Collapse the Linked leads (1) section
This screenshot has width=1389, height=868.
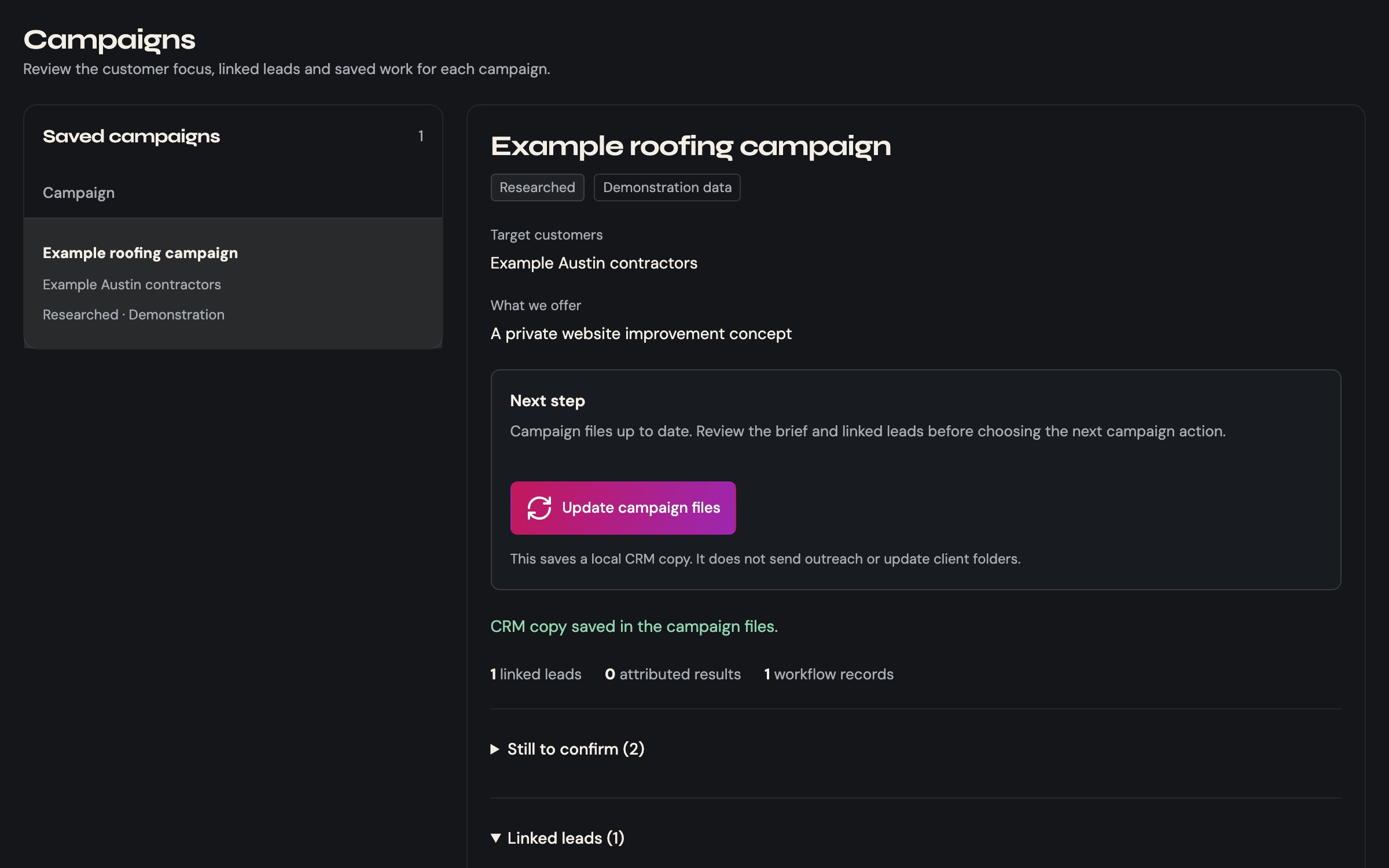[x=557, y=838]
